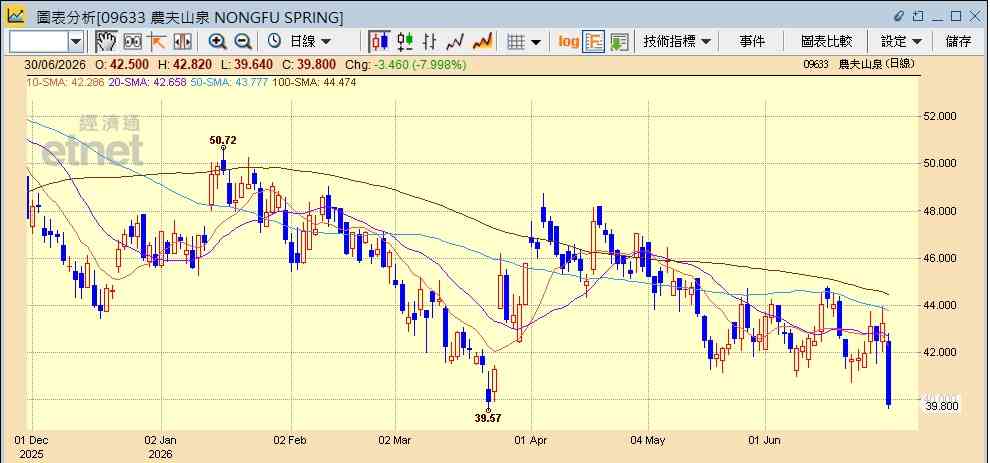Toggle the green download arrow panel icon

[619, 42]
